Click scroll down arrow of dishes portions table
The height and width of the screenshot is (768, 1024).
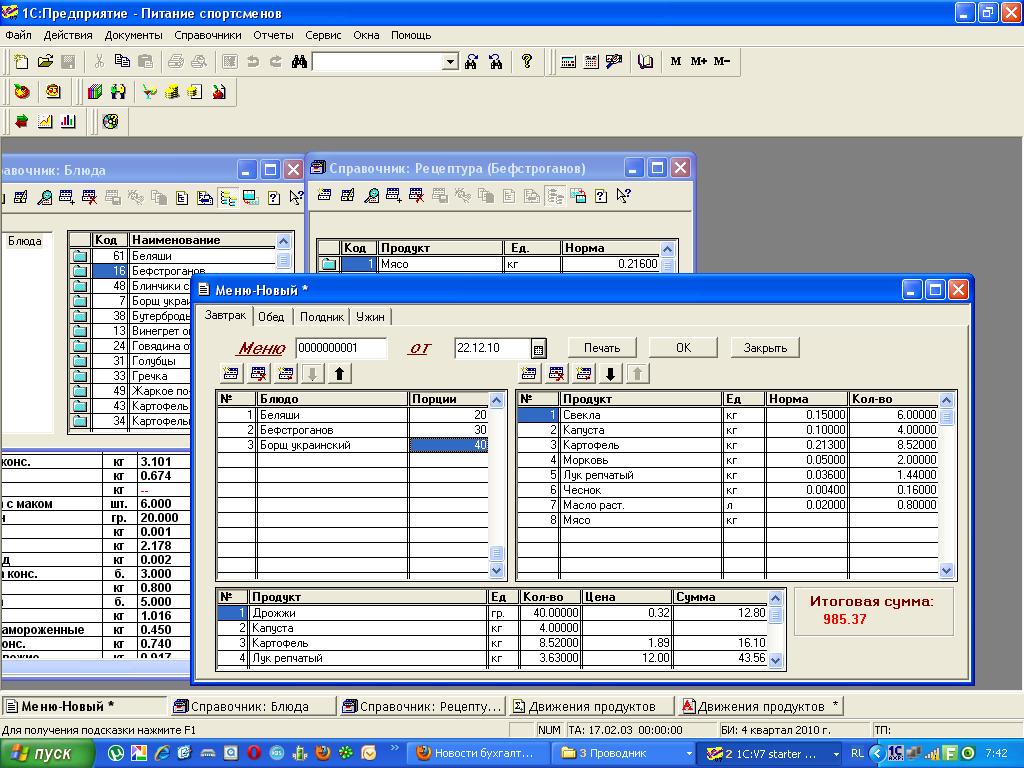coord(496,570)
